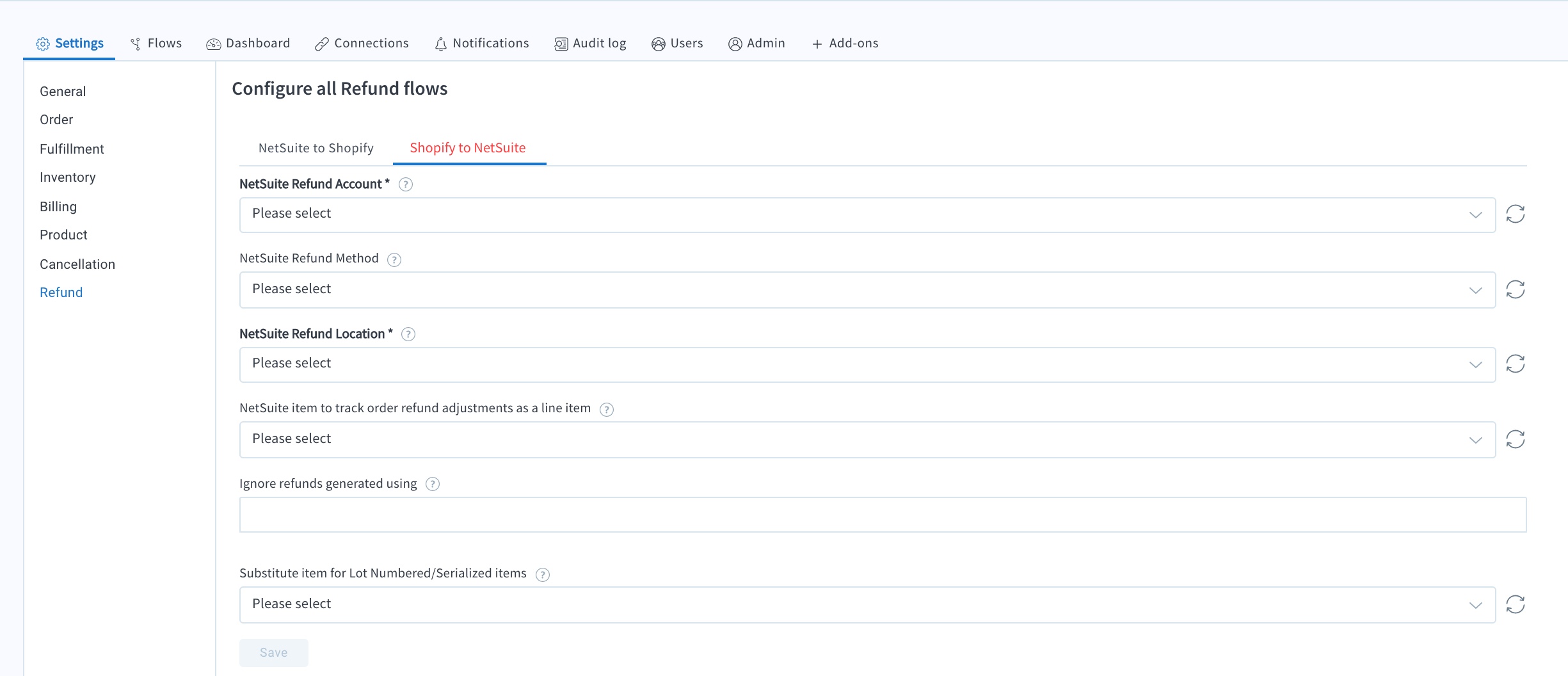Select the Shopify to NetSuite tab
The height and width of the screenshot is (676, 1568).
point(468,148)
